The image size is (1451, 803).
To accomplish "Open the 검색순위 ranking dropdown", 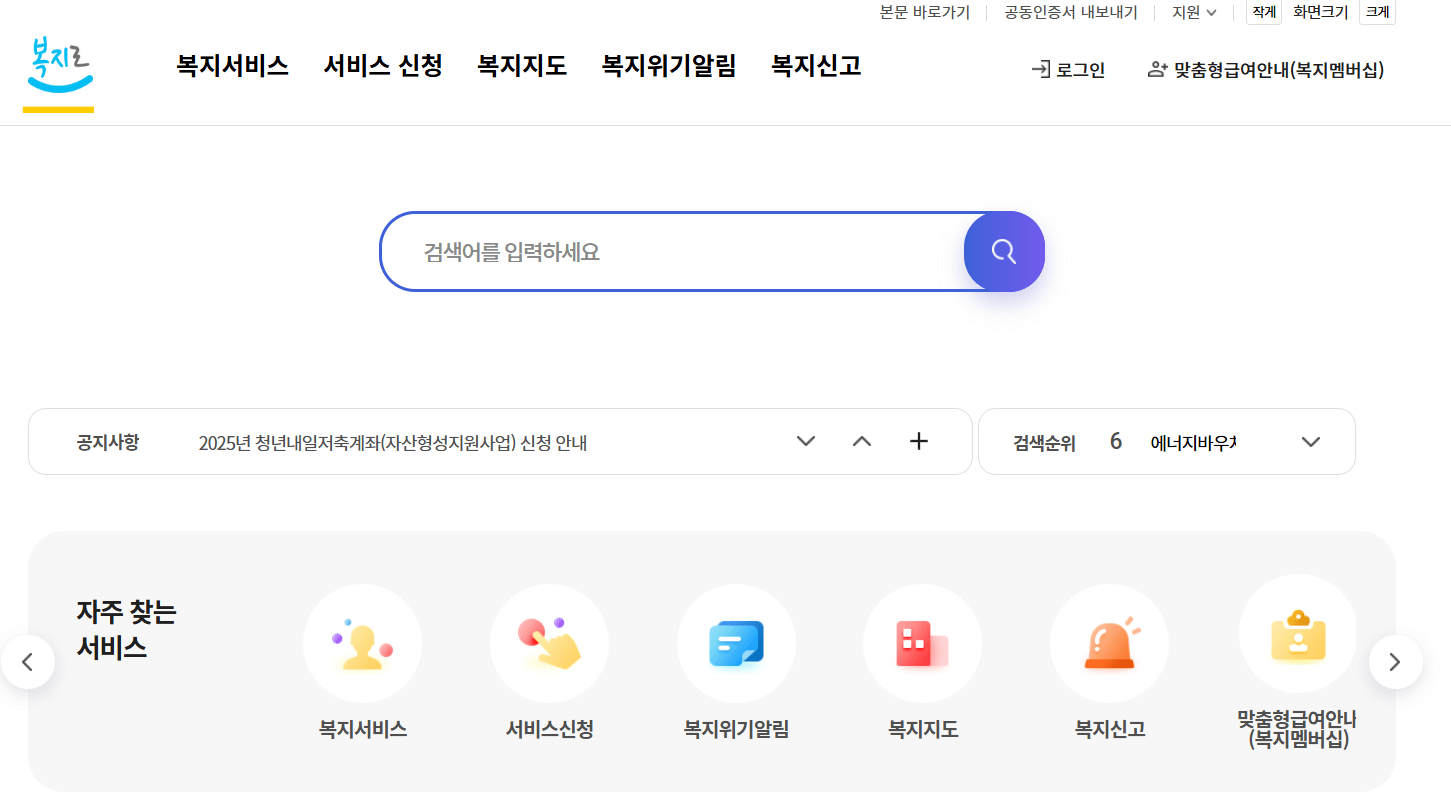I will (1311, 441).
